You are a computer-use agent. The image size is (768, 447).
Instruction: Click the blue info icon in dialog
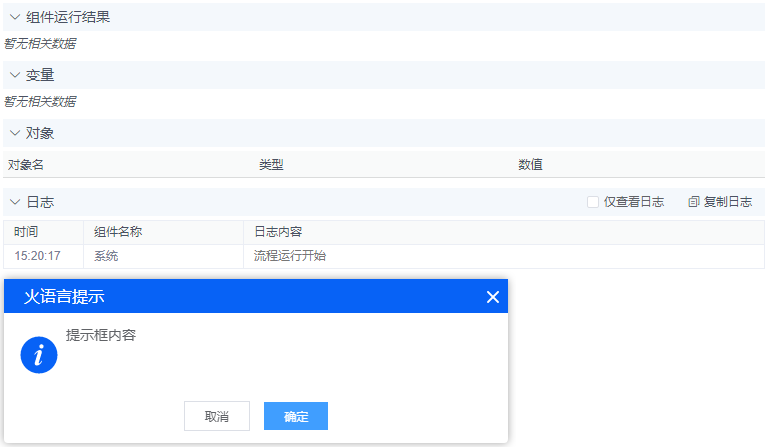pyautogui.click(x=39, y=355)
